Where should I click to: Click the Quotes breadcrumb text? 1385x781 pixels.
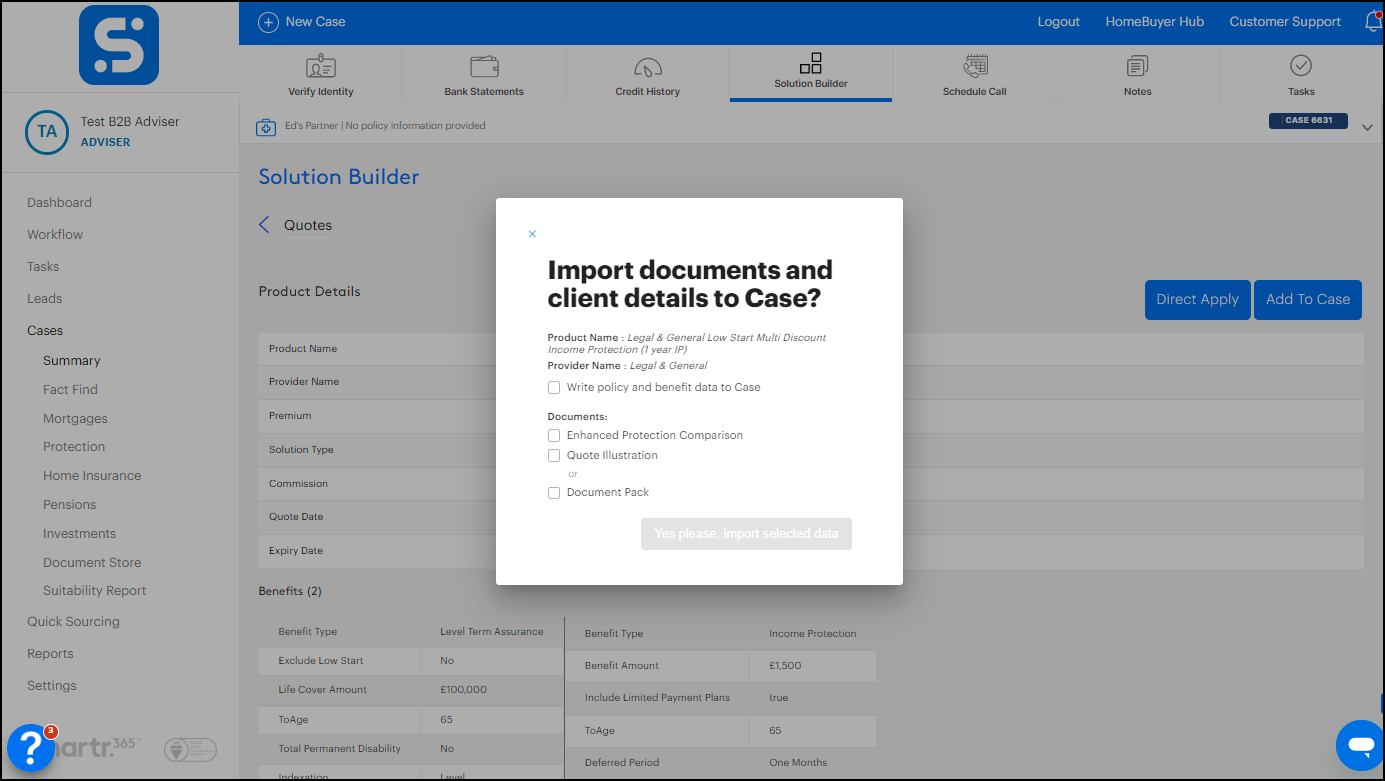308,226
